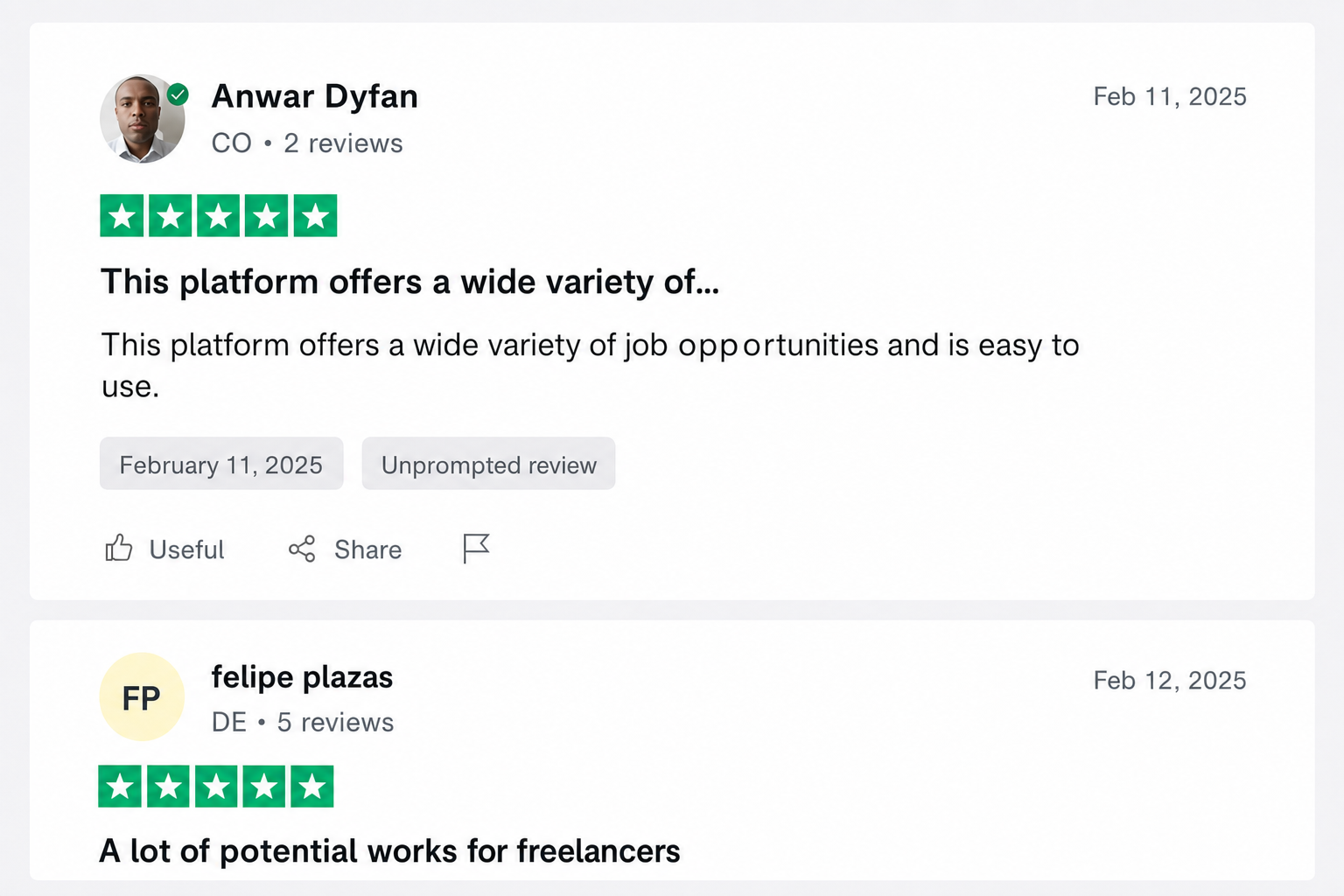Open the FP initials avatar

(142, 697)
